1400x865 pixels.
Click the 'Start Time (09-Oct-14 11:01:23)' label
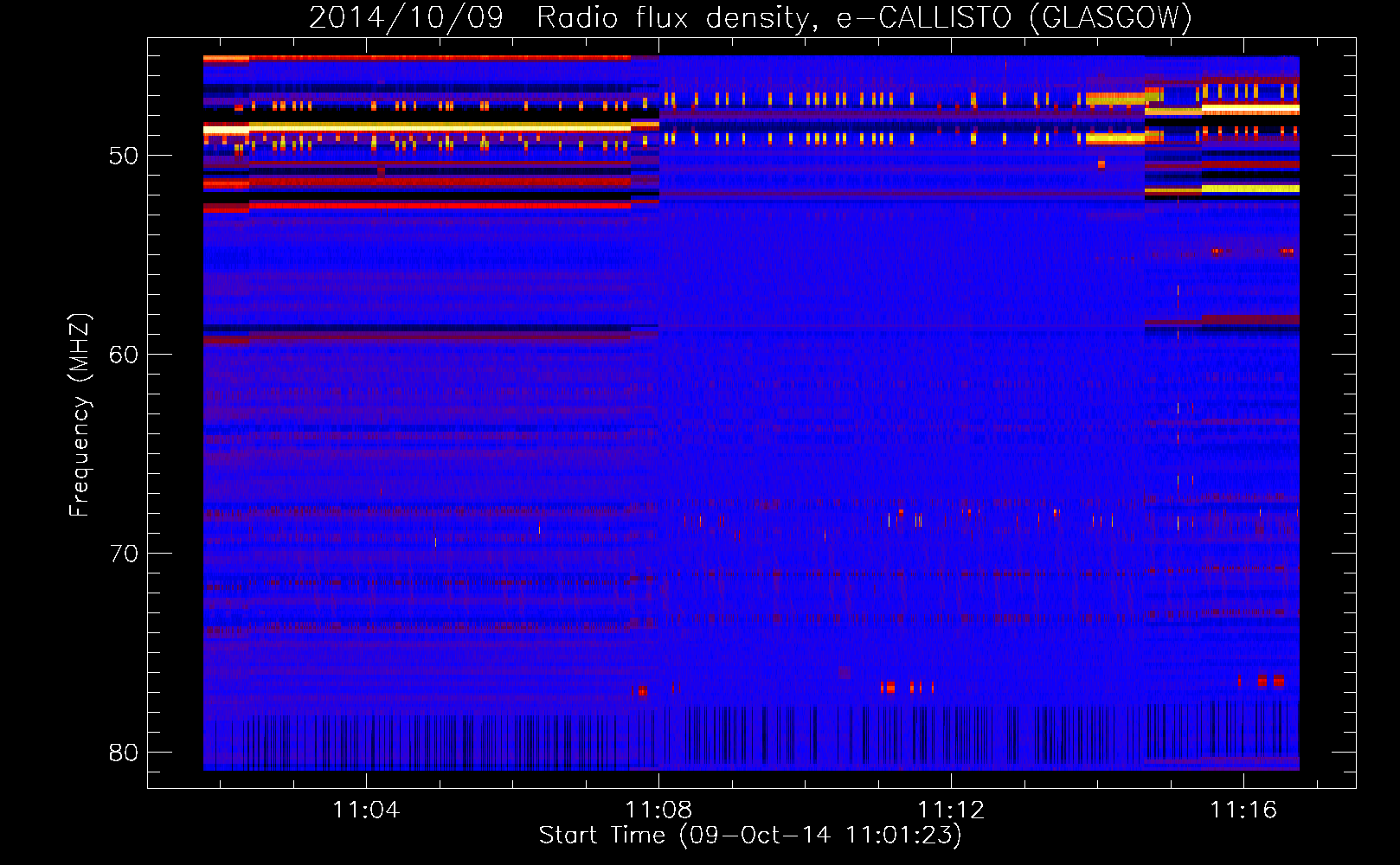pos(750,835)
